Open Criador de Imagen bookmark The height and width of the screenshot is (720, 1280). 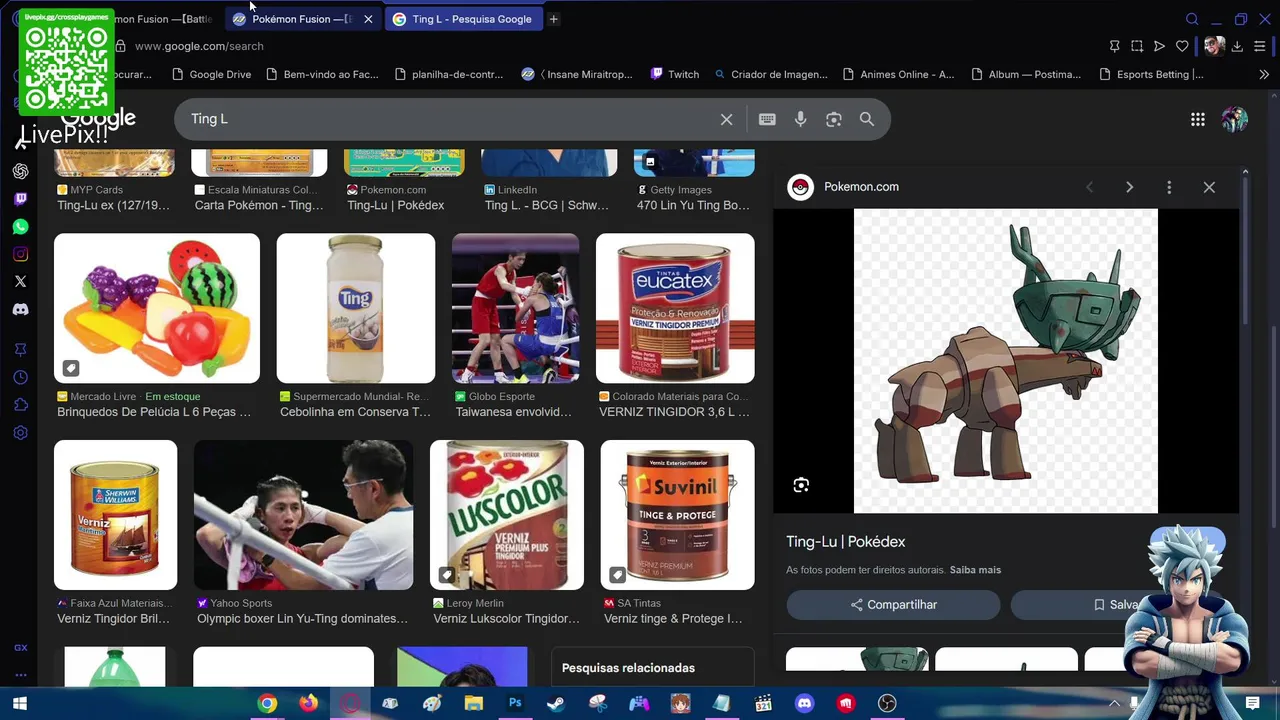click(x=770, y=74)
